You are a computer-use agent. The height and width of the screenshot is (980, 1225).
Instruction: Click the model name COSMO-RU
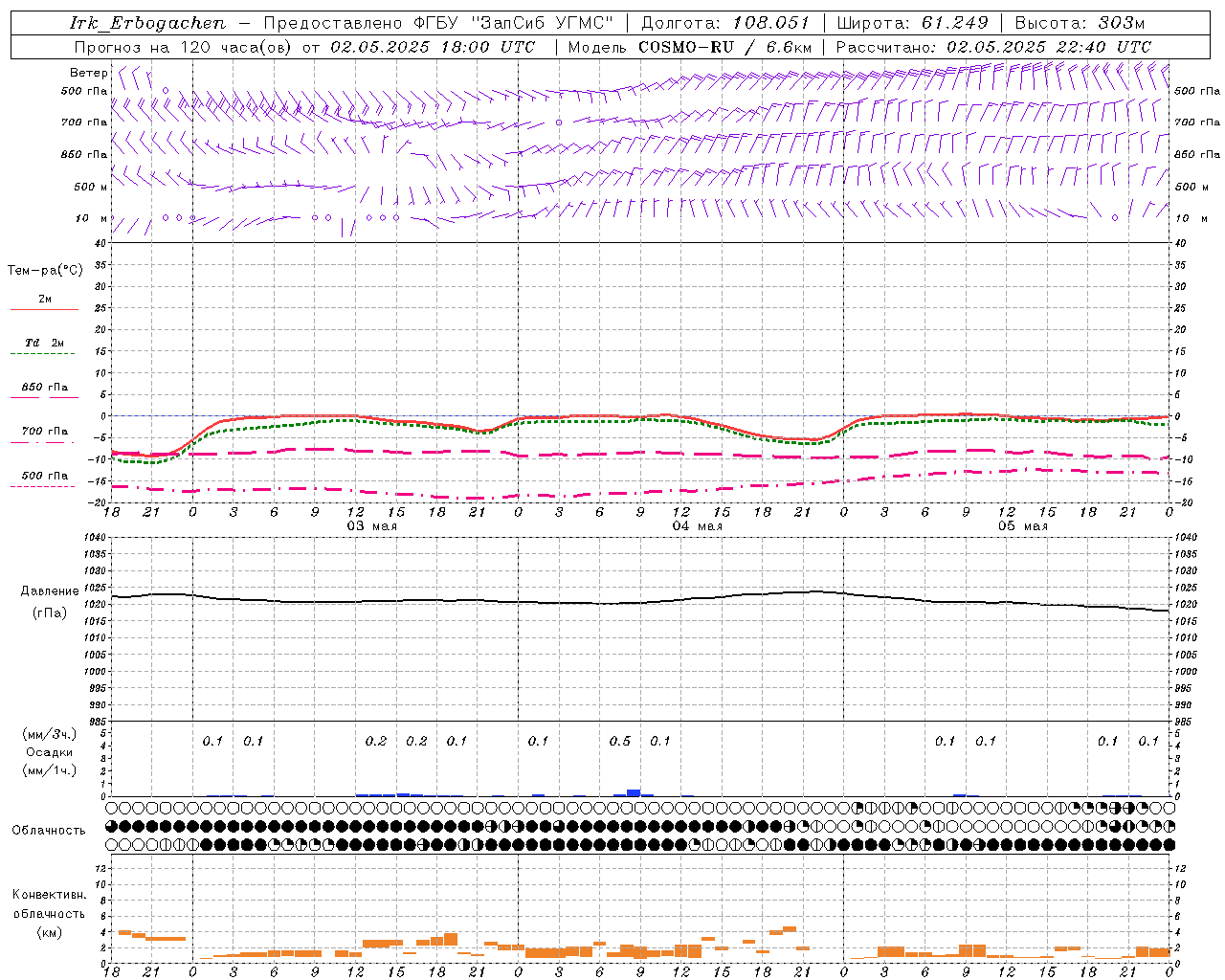(686, 47)
